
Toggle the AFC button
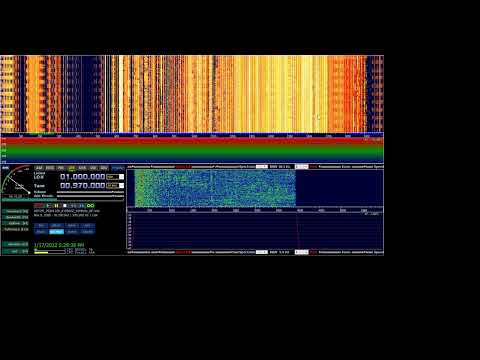coord(87,226)
